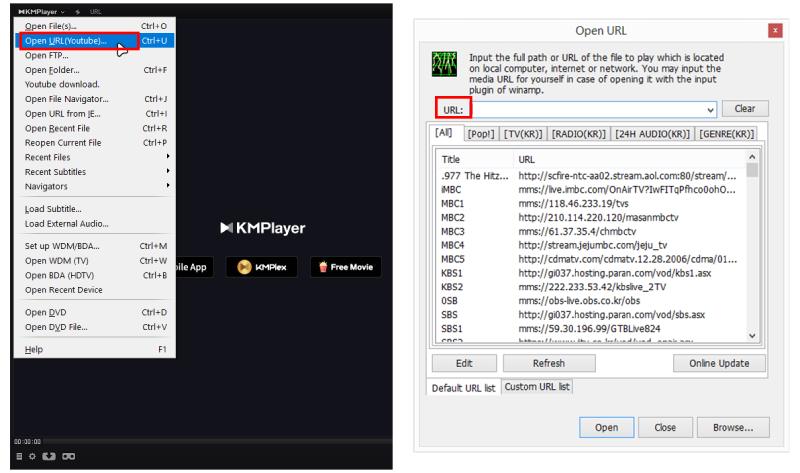
Task: Open Help from the menu
Action: (95, 350)
